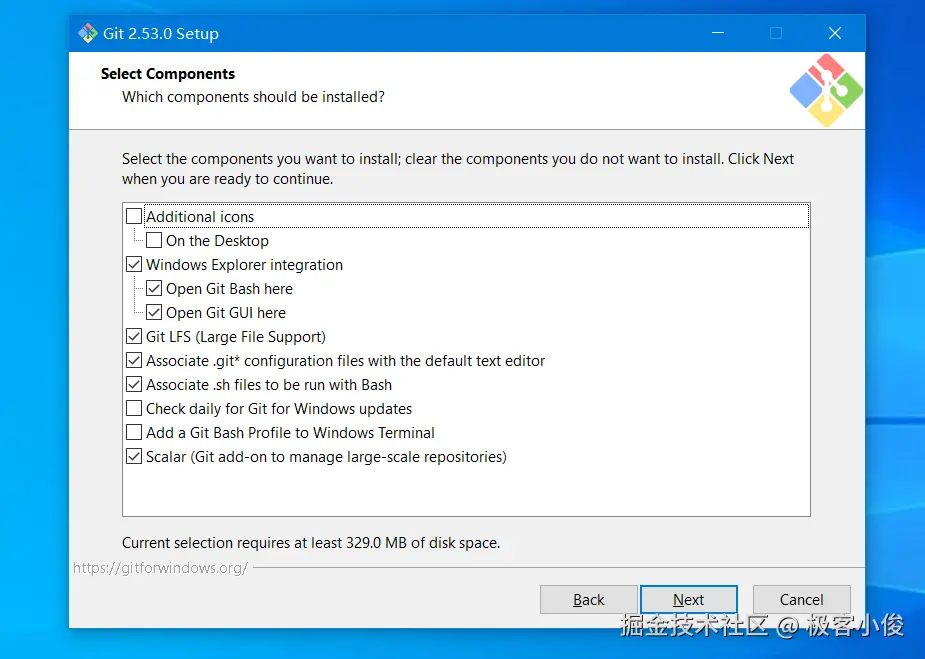Click the Git icon in title bar
Viewport: 925px width, 659px height.
pos(88,33)
